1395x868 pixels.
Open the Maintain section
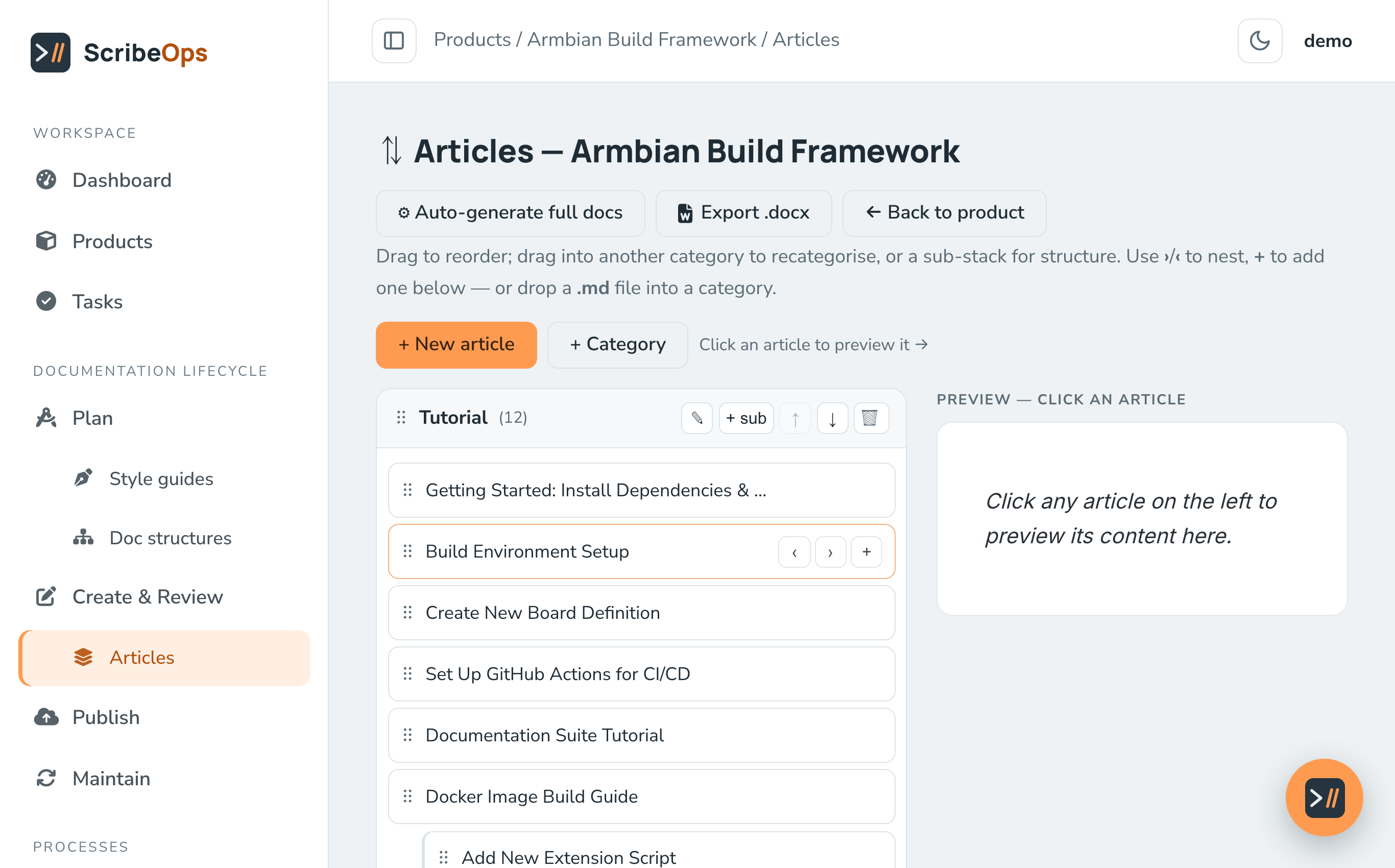(x=164, y=779)
